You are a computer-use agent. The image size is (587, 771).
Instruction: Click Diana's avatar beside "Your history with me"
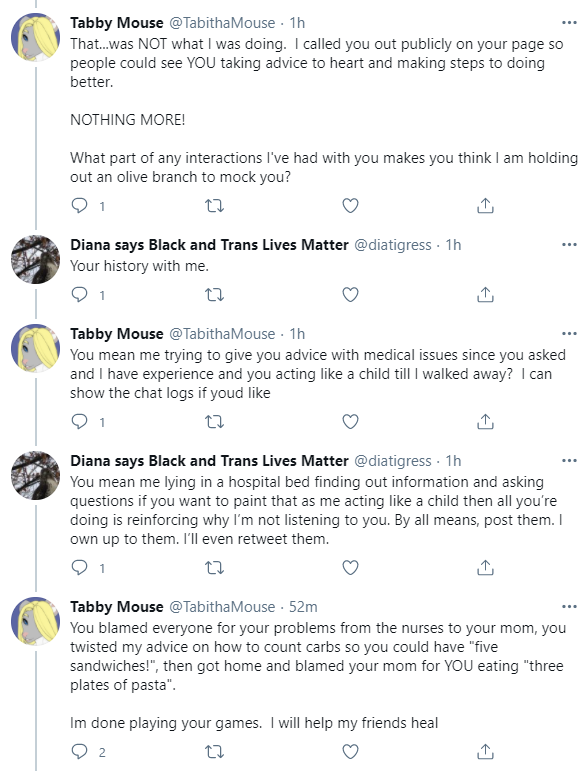(35, 259)
